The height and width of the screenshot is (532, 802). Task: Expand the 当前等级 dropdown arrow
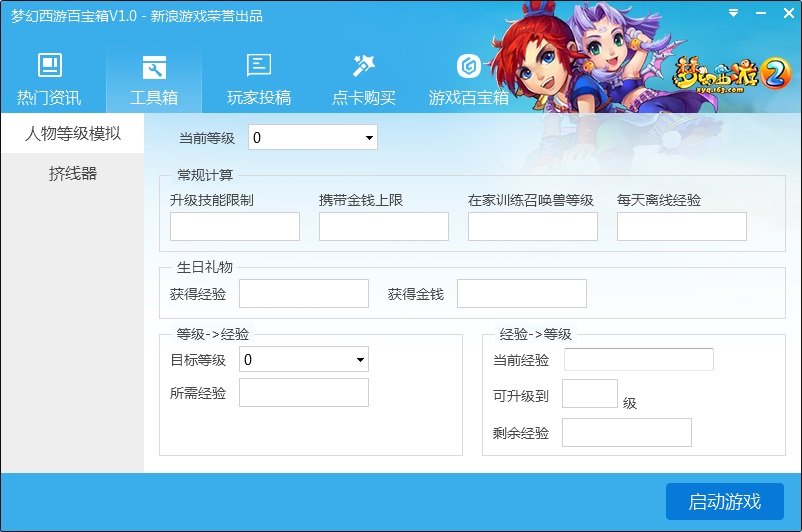369,138
